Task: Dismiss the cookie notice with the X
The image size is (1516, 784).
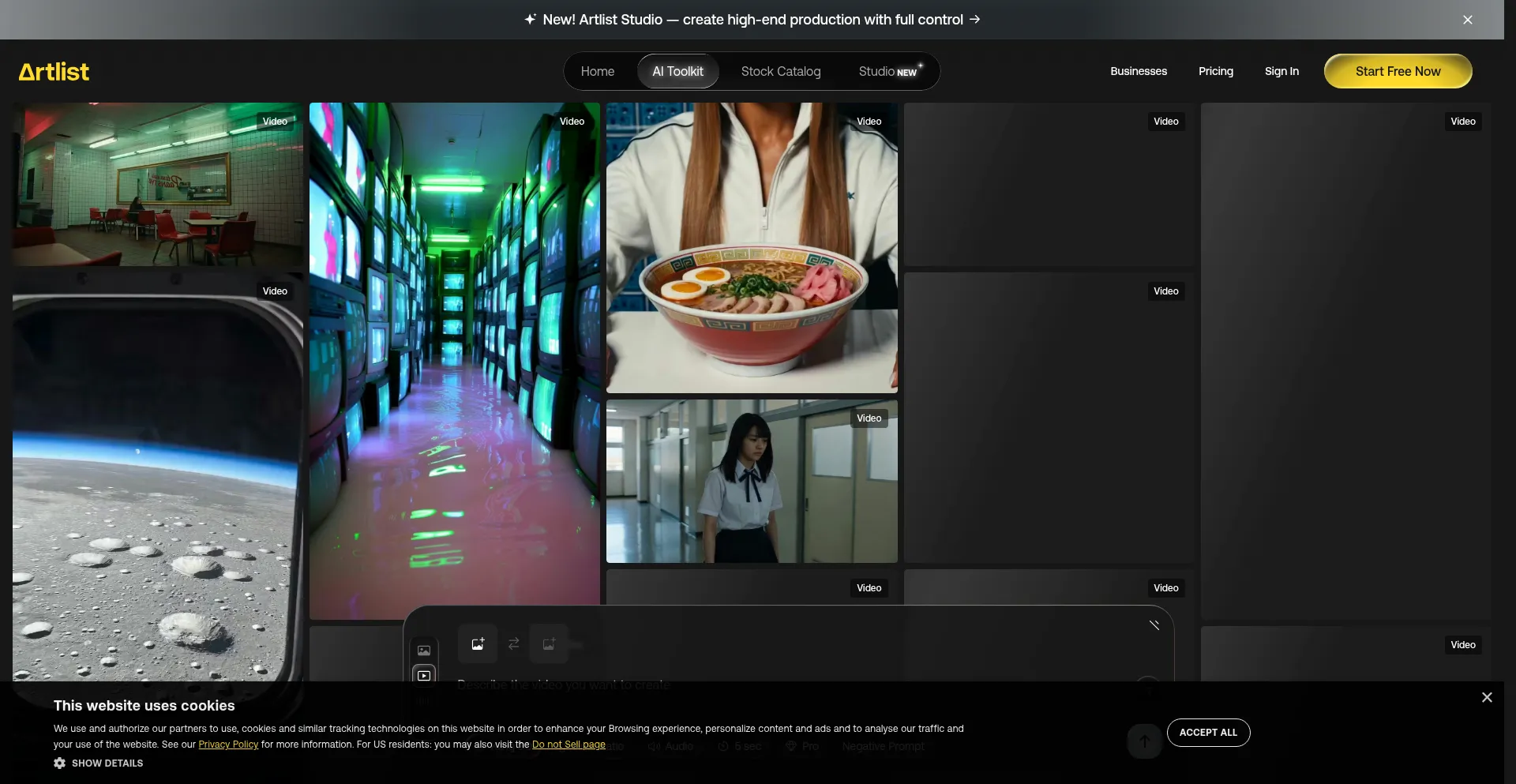Action: coord(1487,697)
